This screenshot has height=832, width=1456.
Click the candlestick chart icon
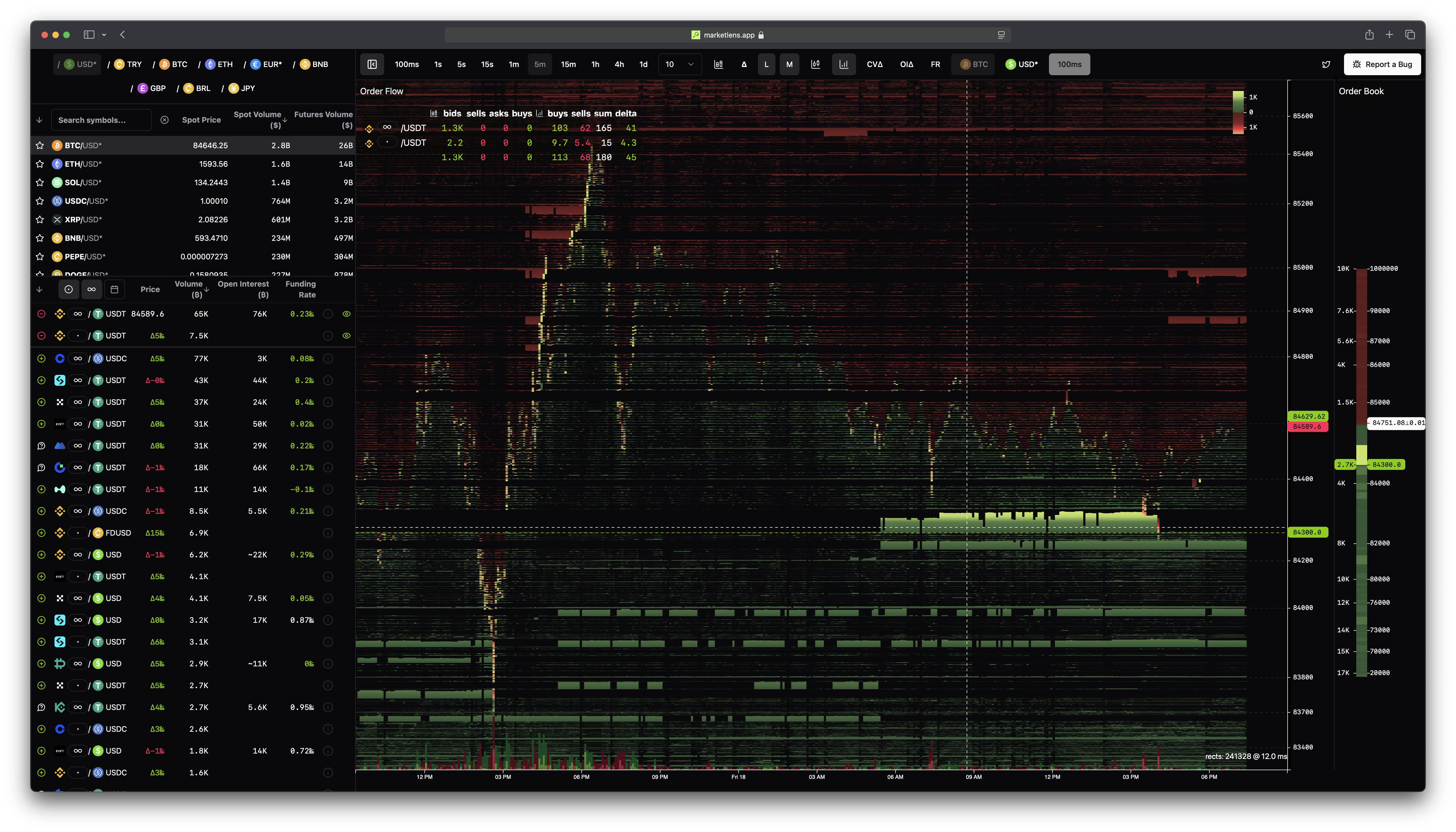(815, 65)
